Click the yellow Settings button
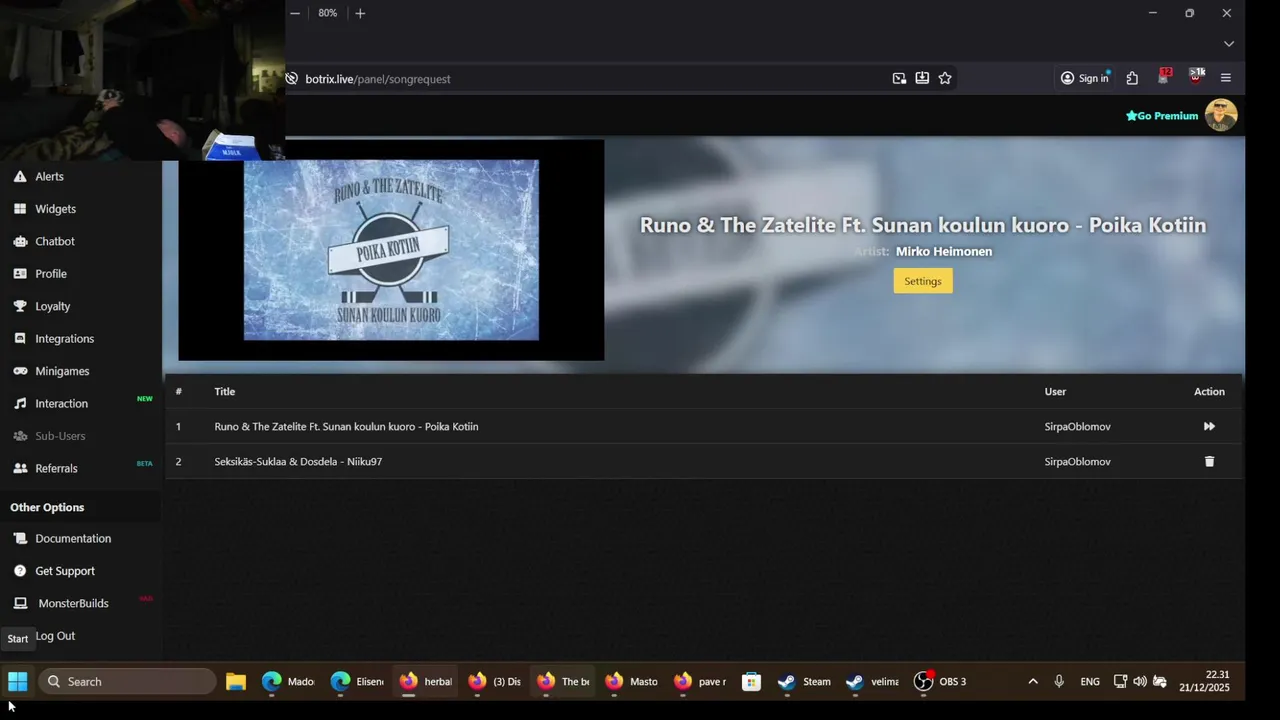This screenshot has height=720, width=1280. pos(923,281)
